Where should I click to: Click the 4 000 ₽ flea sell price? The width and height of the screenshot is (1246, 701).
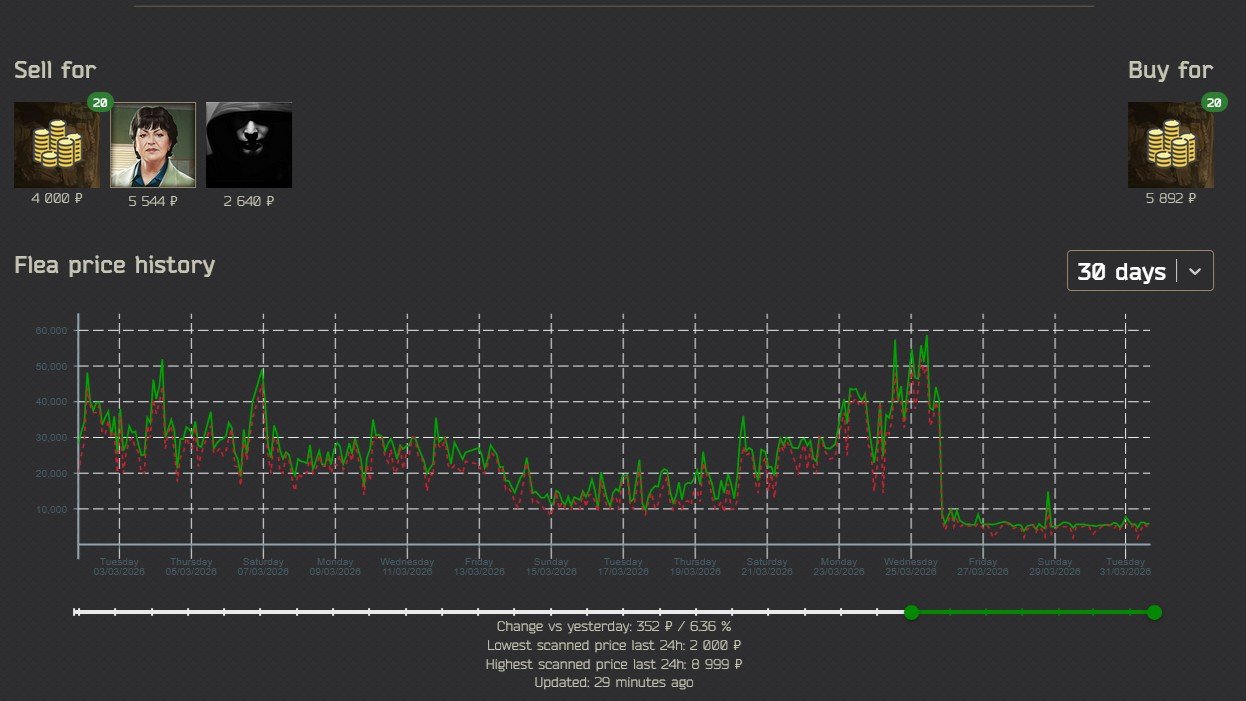[x=57, y=199]
